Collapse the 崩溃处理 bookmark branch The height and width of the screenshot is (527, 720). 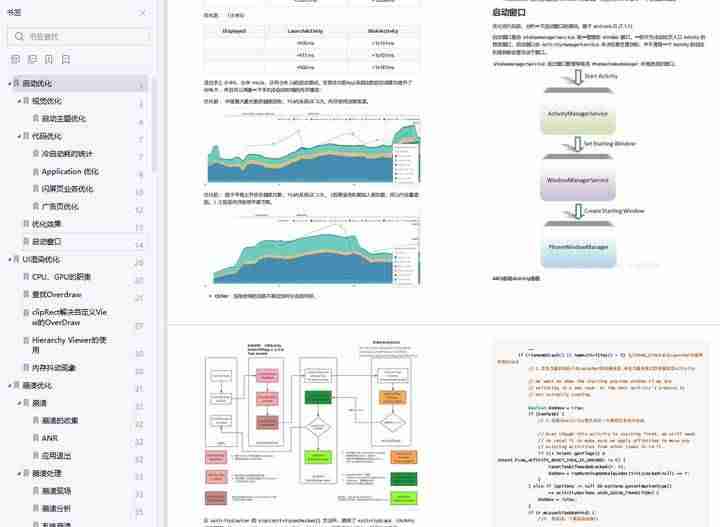19,473
